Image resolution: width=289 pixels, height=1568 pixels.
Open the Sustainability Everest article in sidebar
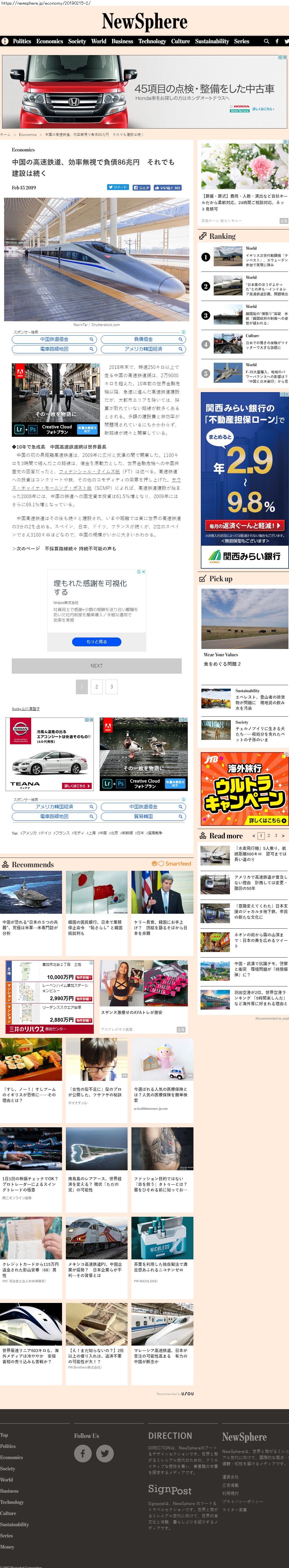244,699
